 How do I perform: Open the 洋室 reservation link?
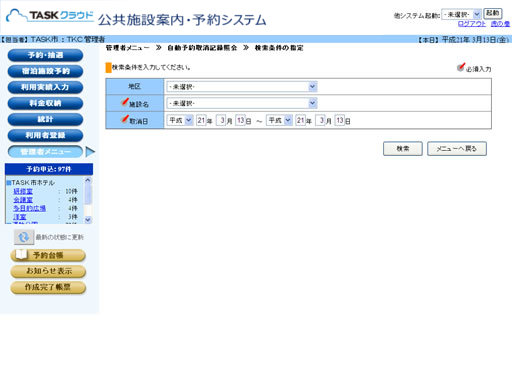point(20,217)
